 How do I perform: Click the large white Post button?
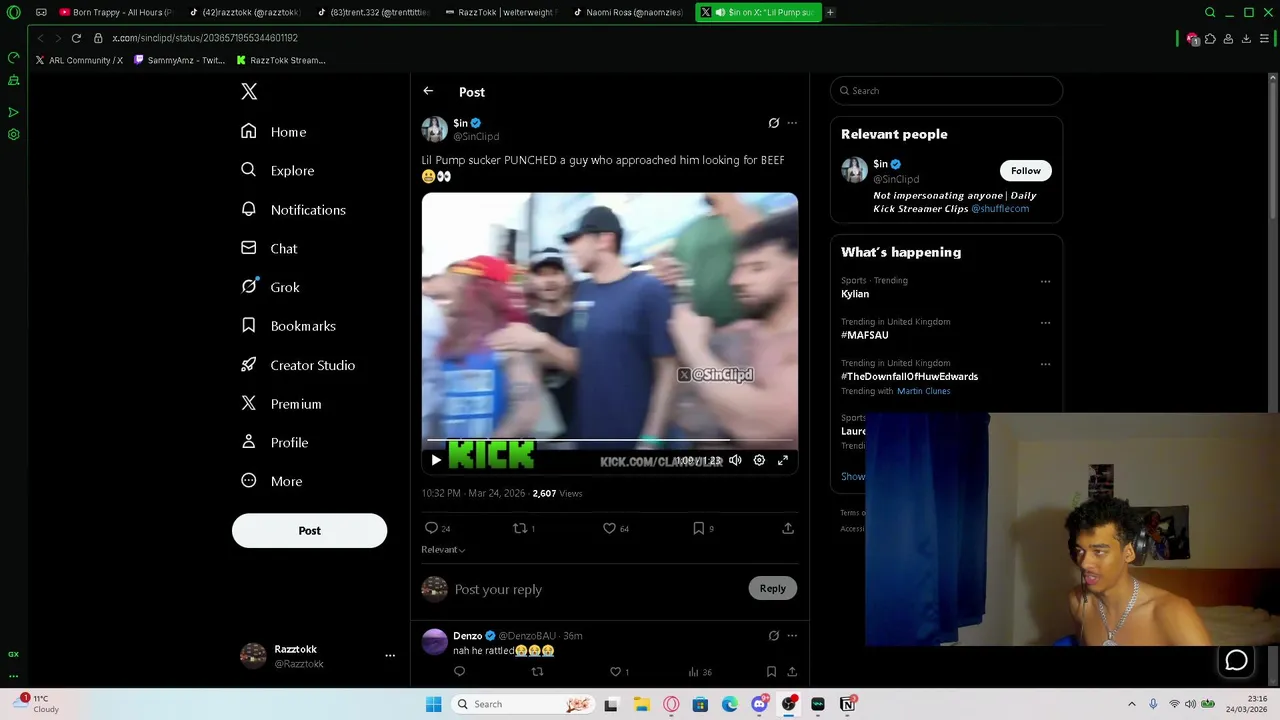pos(309,531)
